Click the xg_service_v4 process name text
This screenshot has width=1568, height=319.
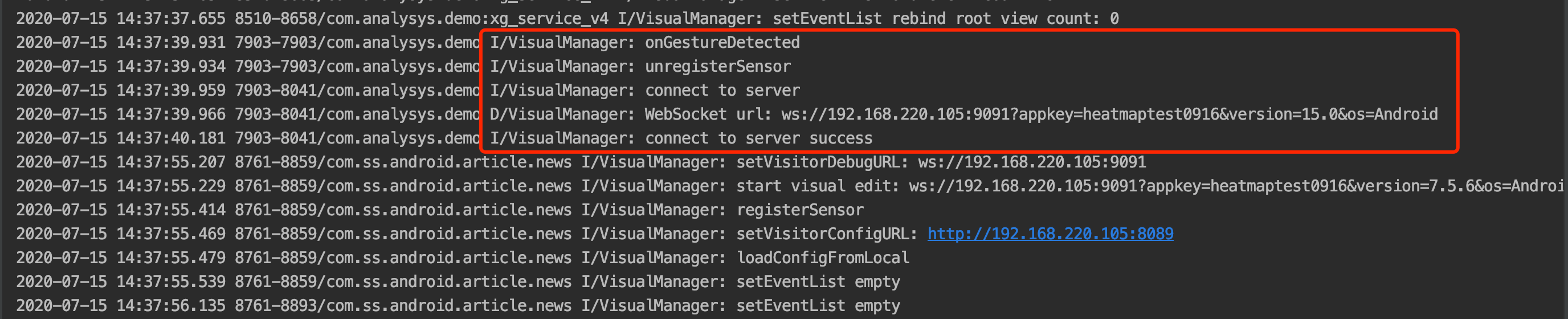click(x=549, y=19)
